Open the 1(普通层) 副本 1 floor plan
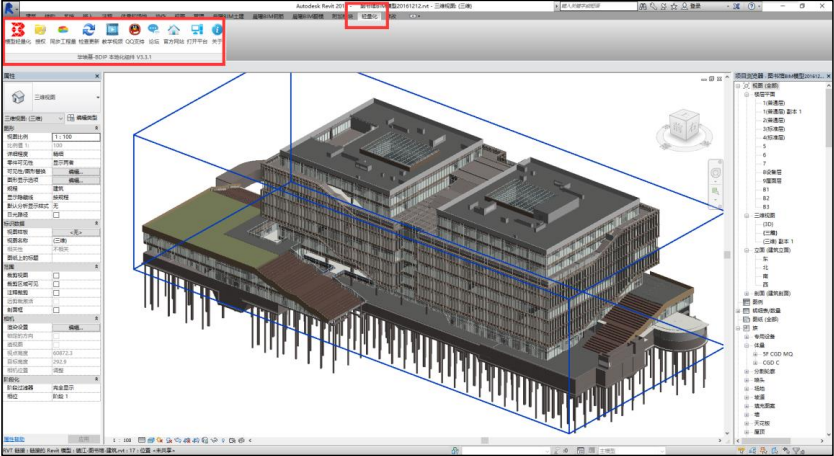 coord(782,112)
